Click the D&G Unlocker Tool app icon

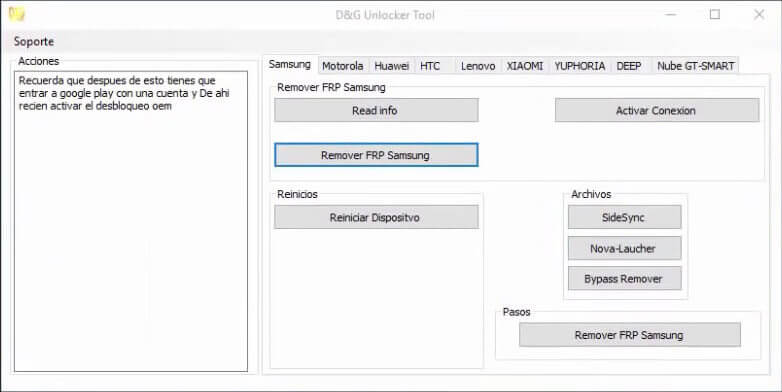coord(17,14)
